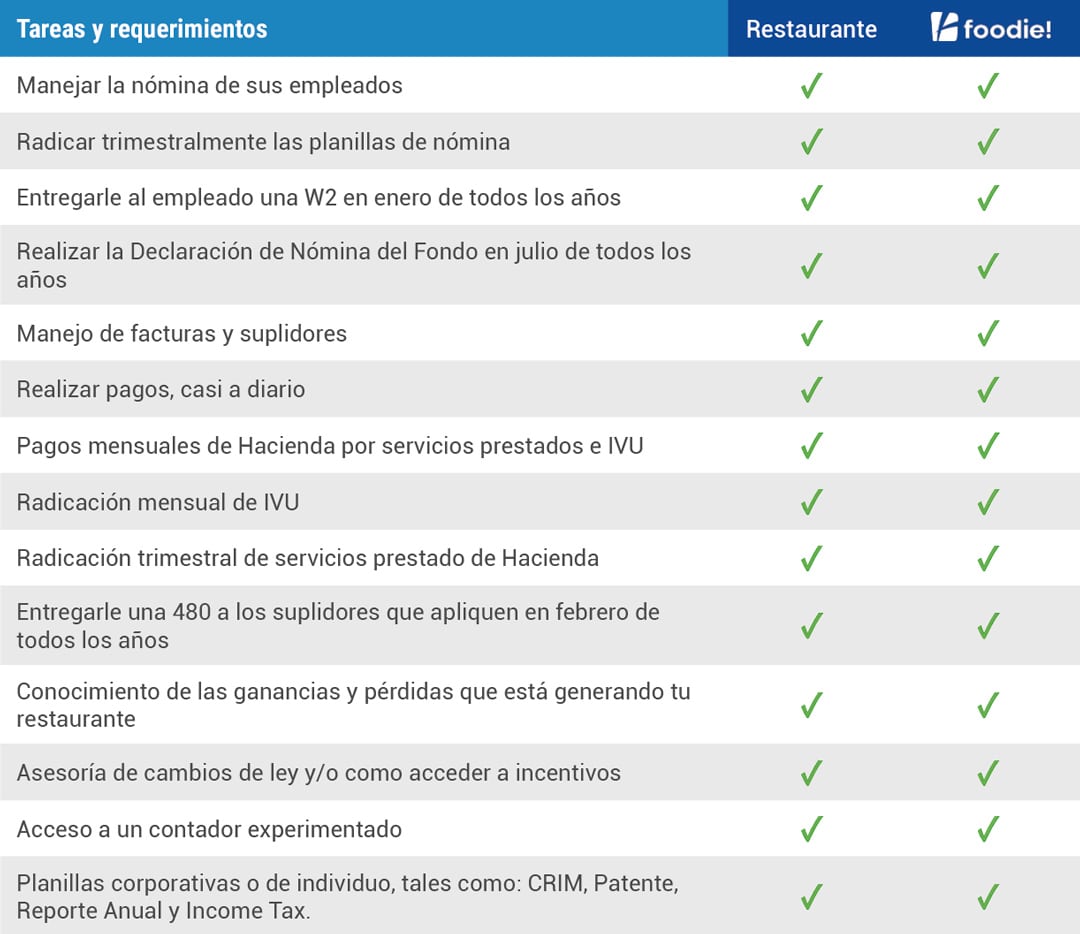1080x934 pixels.
Task: Click foodie! checkmark for ganancias y pérdidas row
Action: pos(988,705)
